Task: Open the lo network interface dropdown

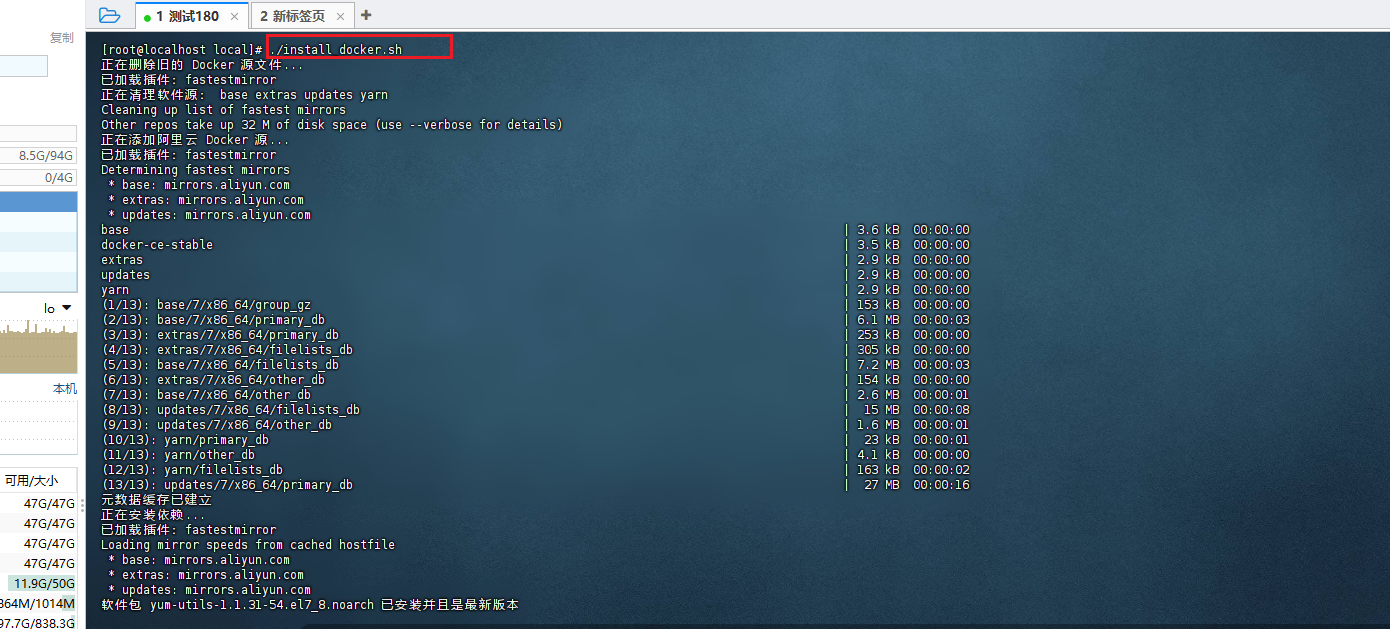Action: 58,308
